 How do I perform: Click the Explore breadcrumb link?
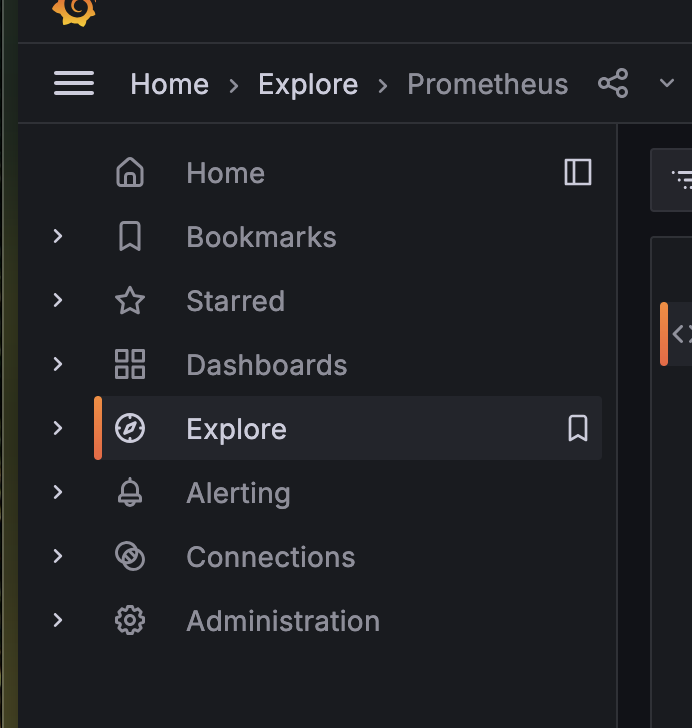(x=308, y=84)
